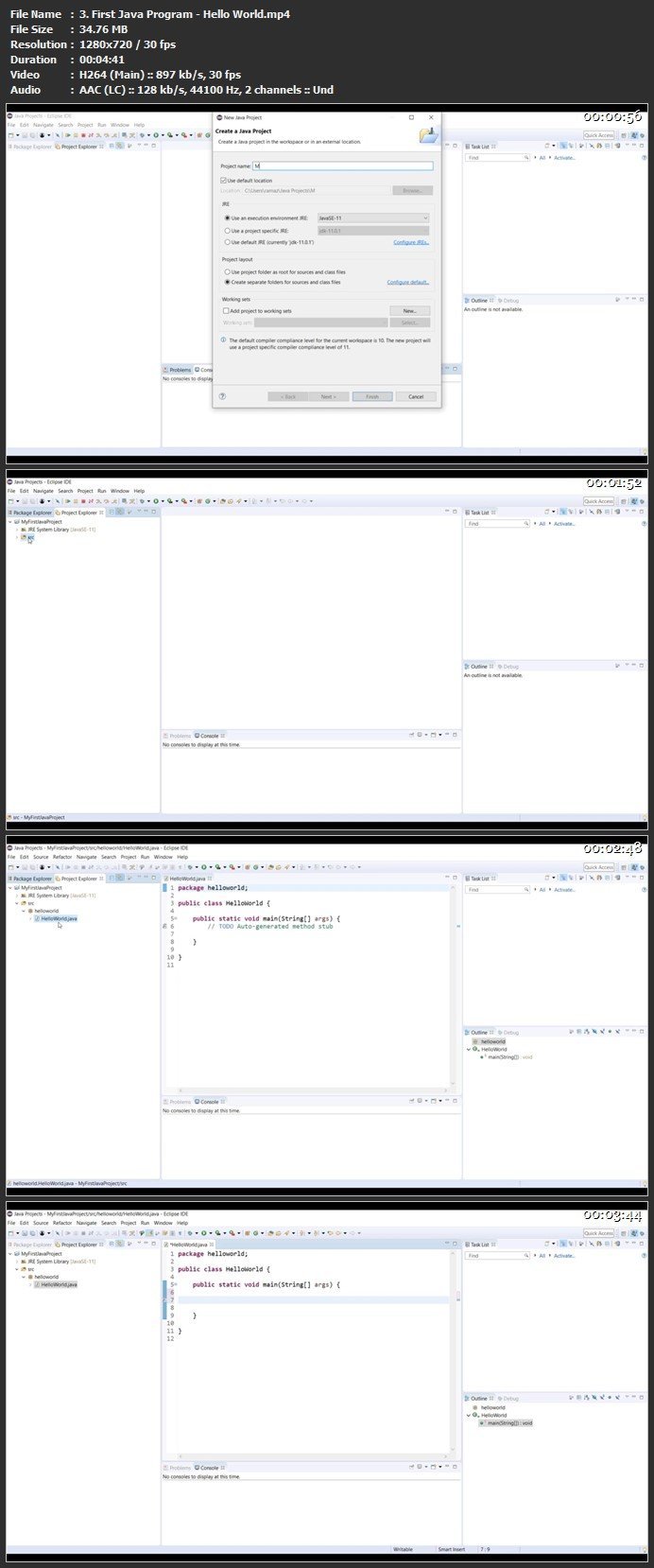Click 'Smart Insert' in the status bar
Viewport: 654px width, 1568px height.
tap(451, 1549)
